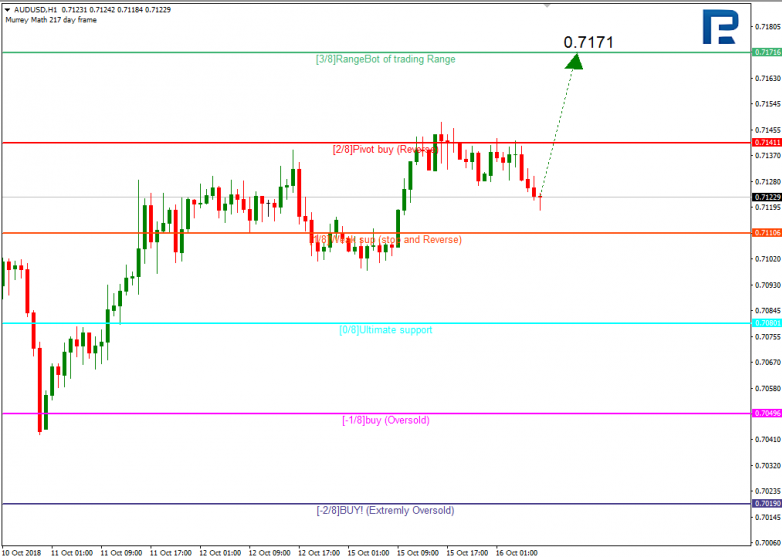Viewport: 782px width, 557px height.
Task: Click the '[-1/8]buy (Oversold)' level label
Action: pos(386,420)
